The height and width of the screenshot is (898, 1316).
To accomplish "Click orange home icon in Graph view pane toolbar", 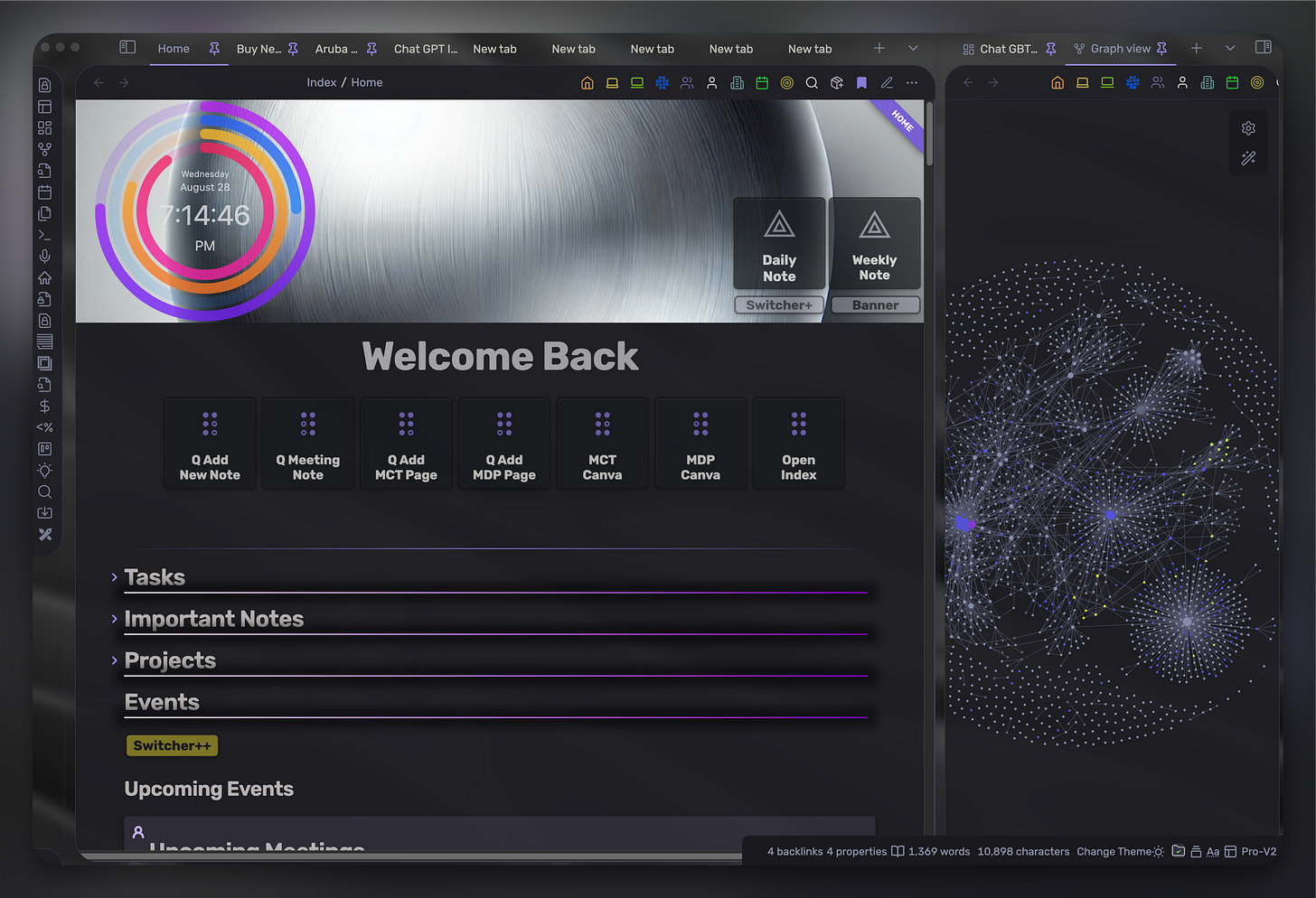I will (x=1057, y=83).
